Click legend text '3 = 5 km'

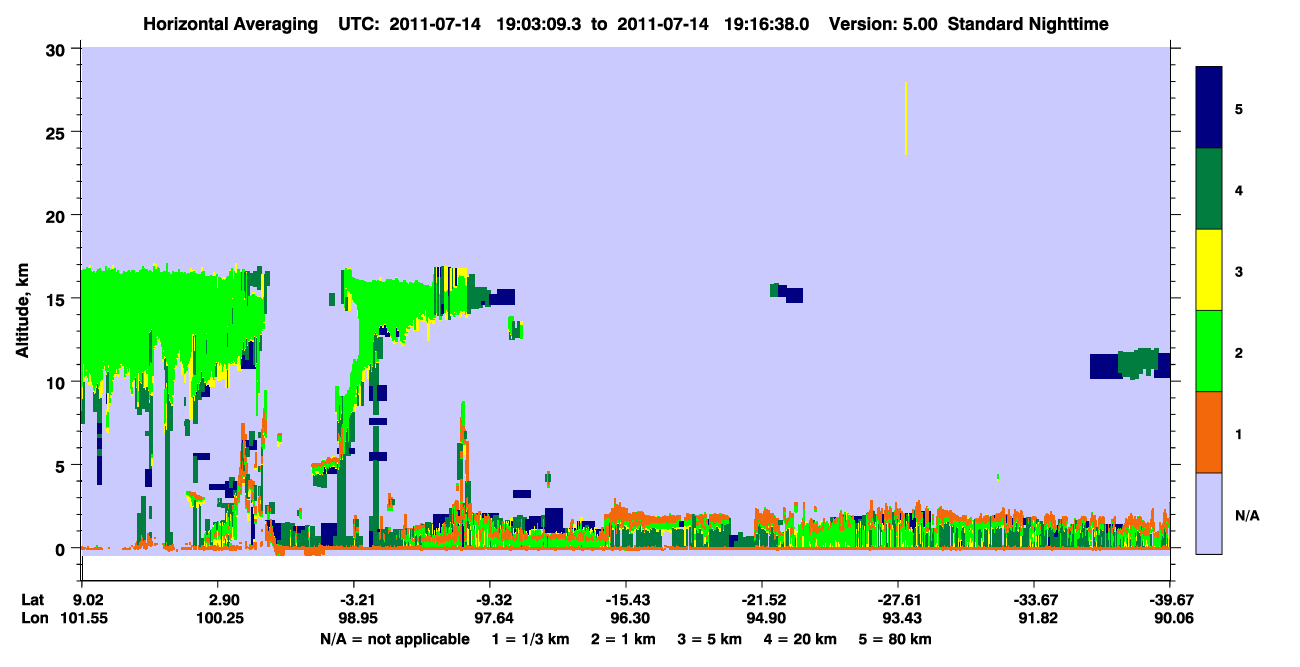click(711, 639)
